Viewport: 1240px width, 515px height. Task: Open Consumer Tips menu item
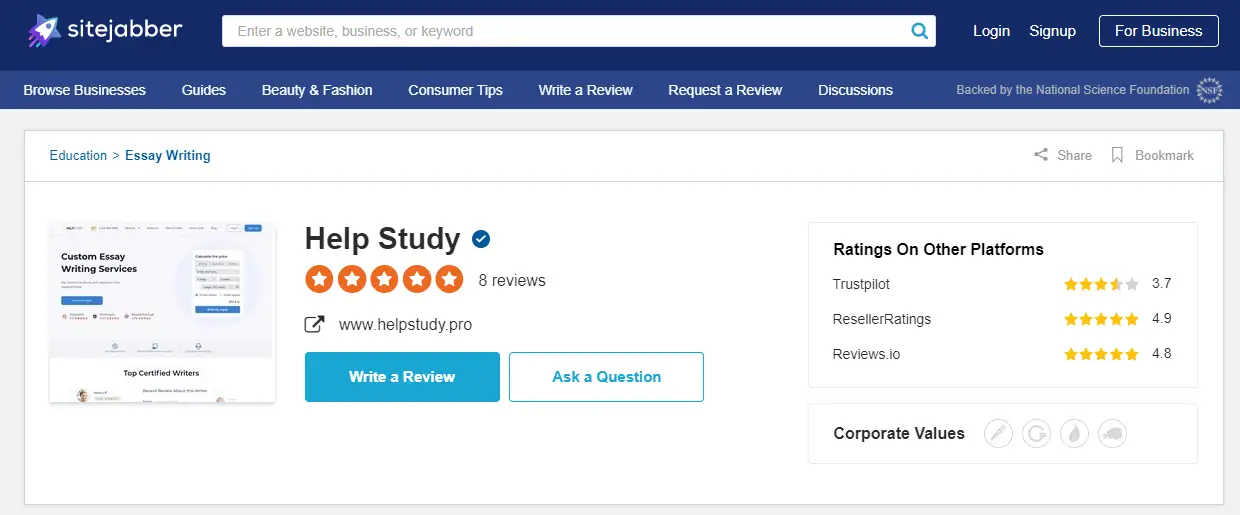tap(455, 90)
